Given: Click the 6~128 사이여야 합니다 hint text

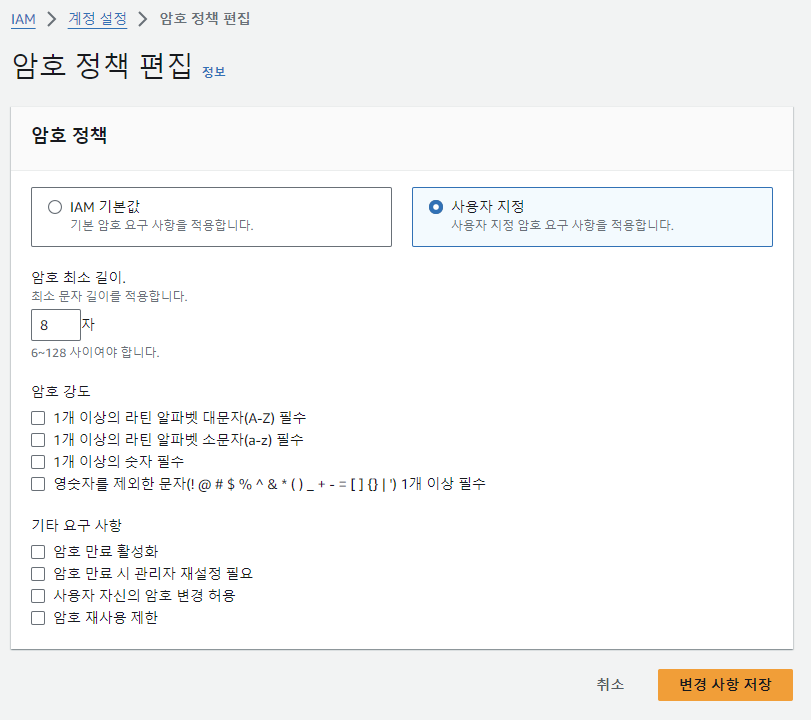Looking at the screenshot, I should [x=95, y=353].
